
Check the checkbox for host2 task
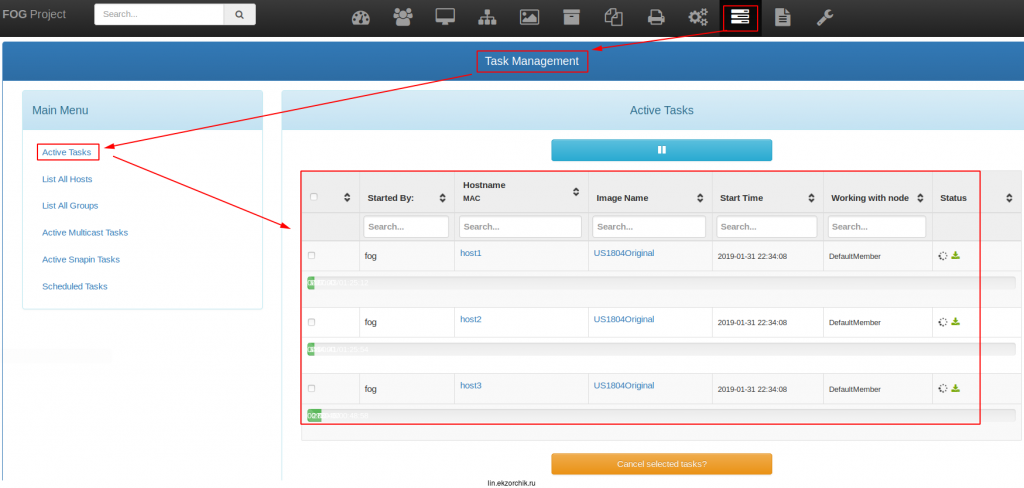(312, 322)
